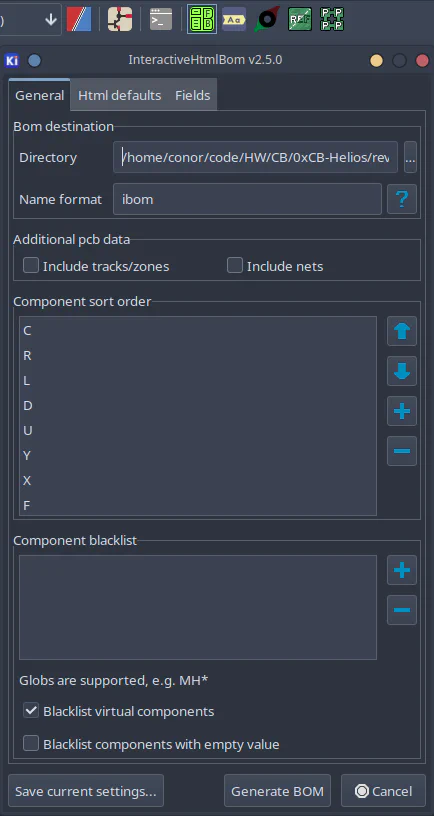Image resolution: width=434 pixels, height=816 pixels.
Task: Browse for directory with ellipsis button
Action: (410, 157)
